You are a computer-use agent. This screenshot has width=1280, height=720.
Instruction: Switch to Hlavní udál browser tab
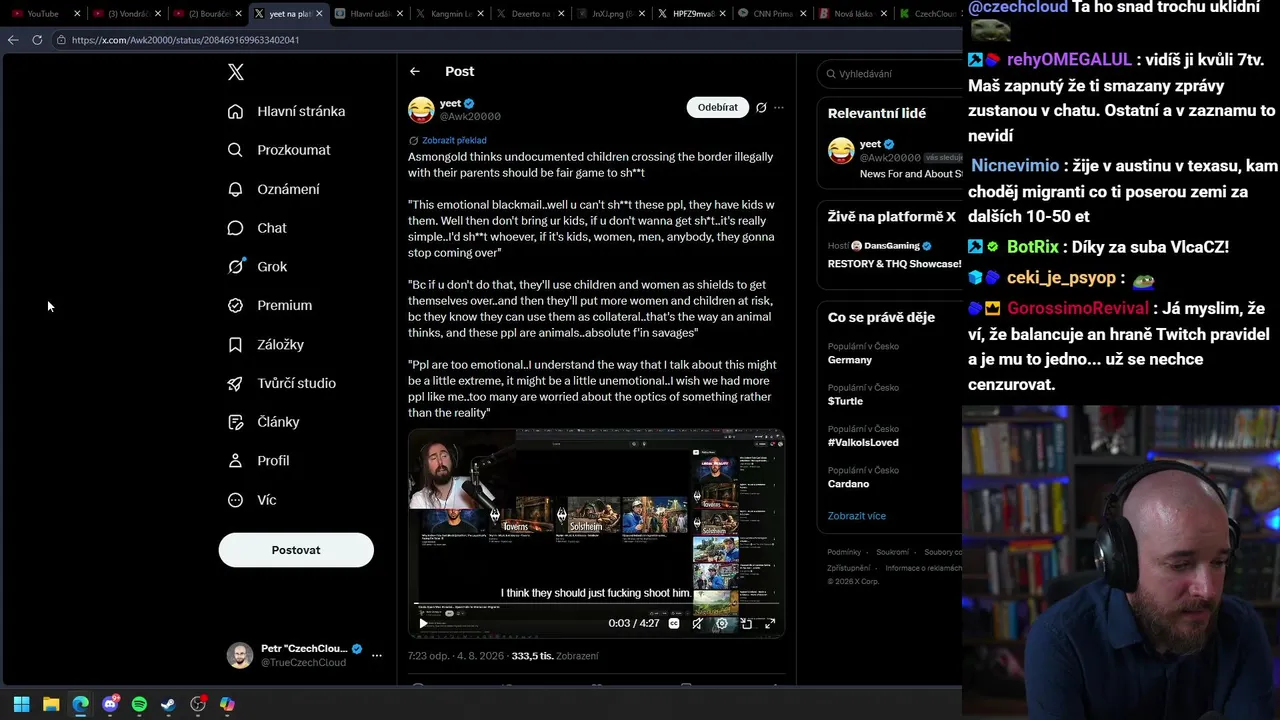pos(370,14)
